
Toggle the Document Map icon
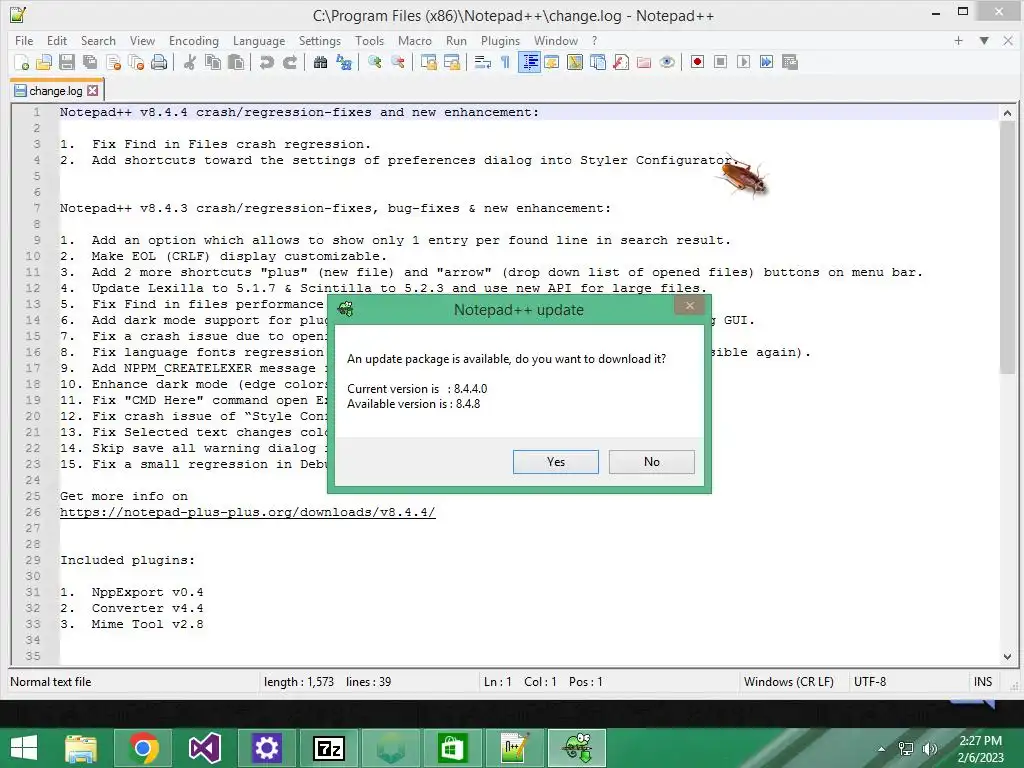click(575, 63)
